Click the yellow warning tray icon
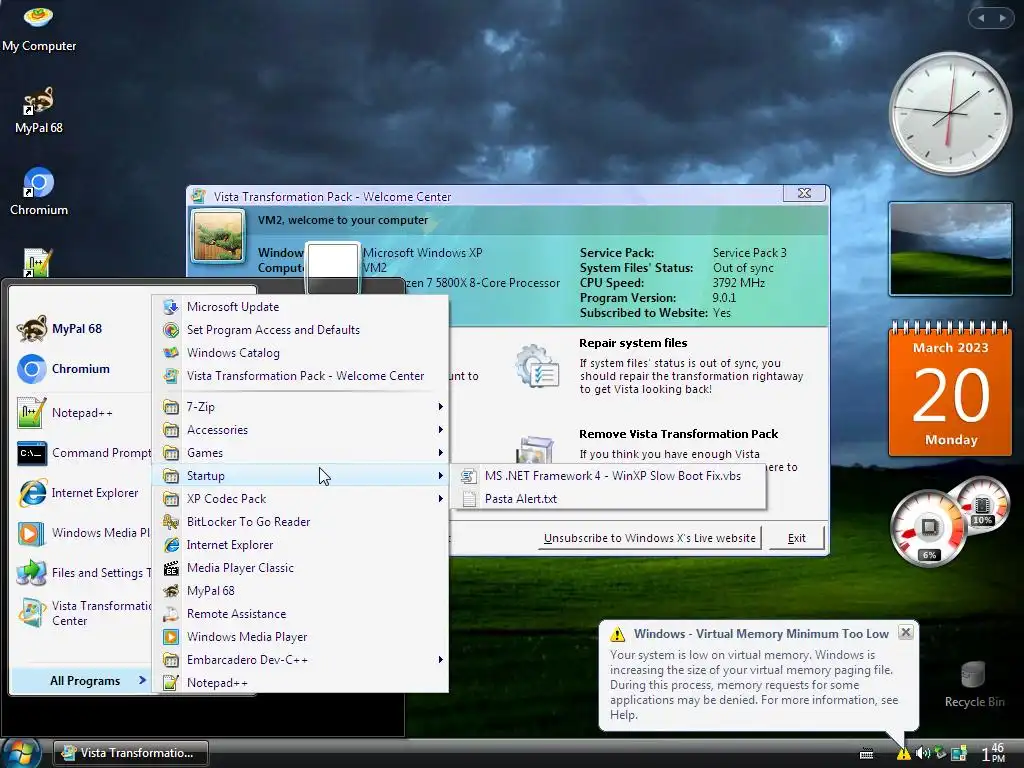 [903, 754]
